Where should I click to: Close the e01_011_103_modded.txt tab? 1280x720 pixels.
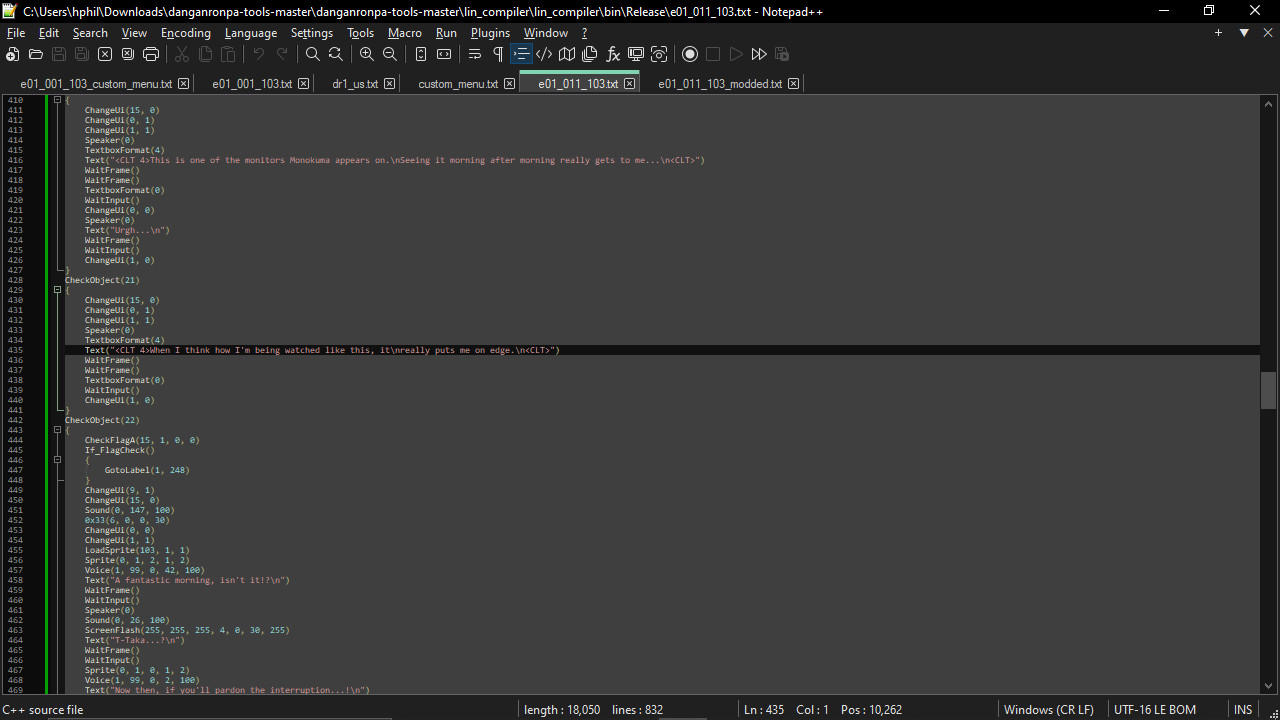point(793,83)
